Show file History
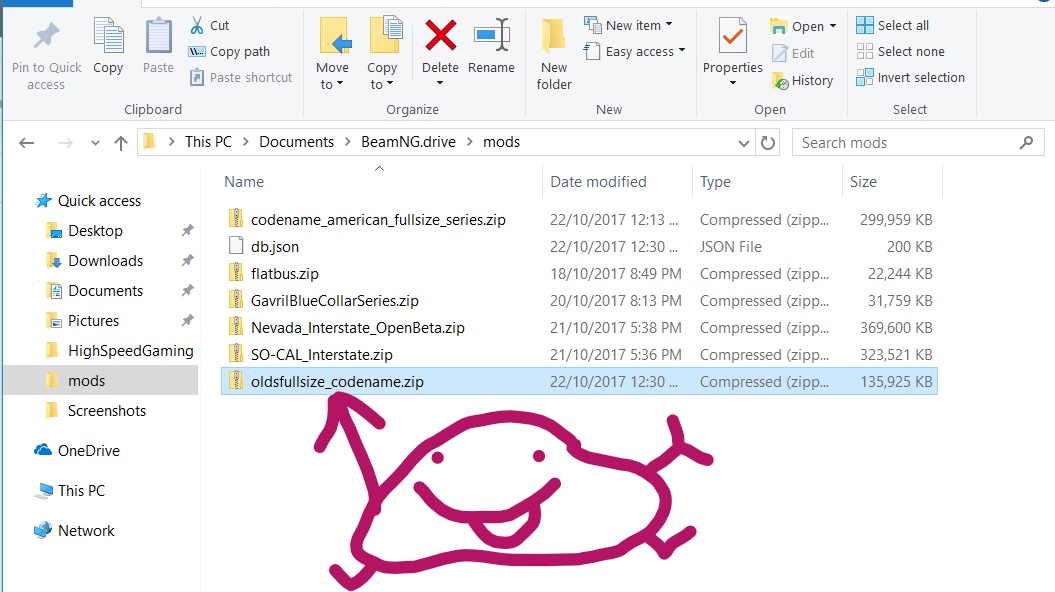Screen dimensions: 1055x592 [x=803, y=81]
